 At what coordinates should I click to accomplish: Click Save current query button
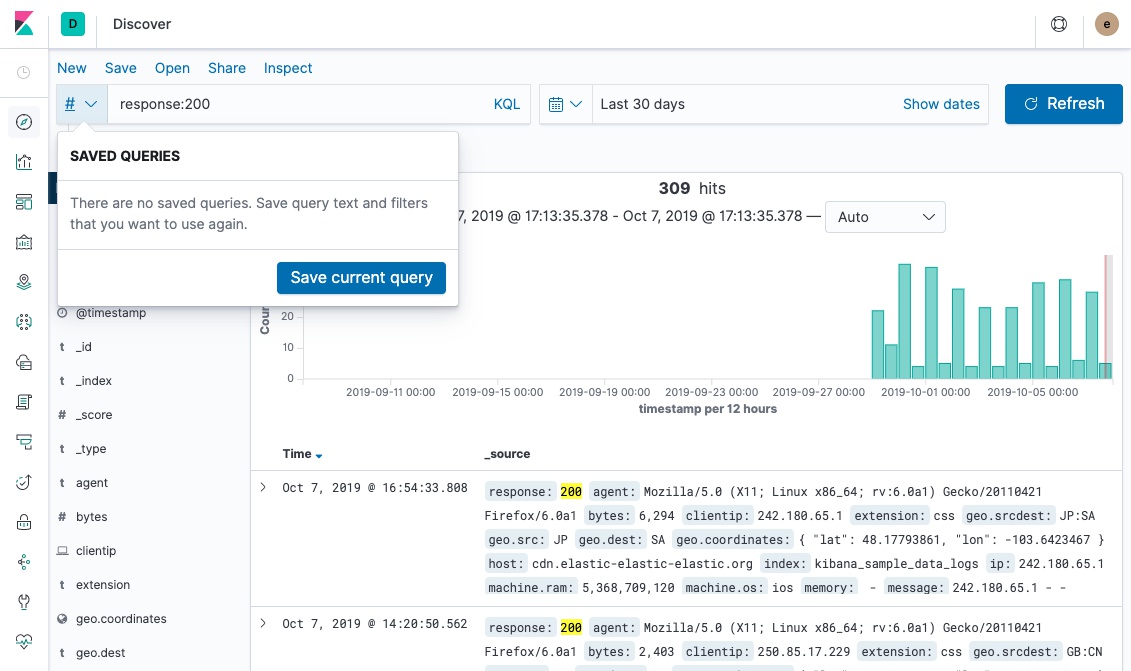point(361,278)
